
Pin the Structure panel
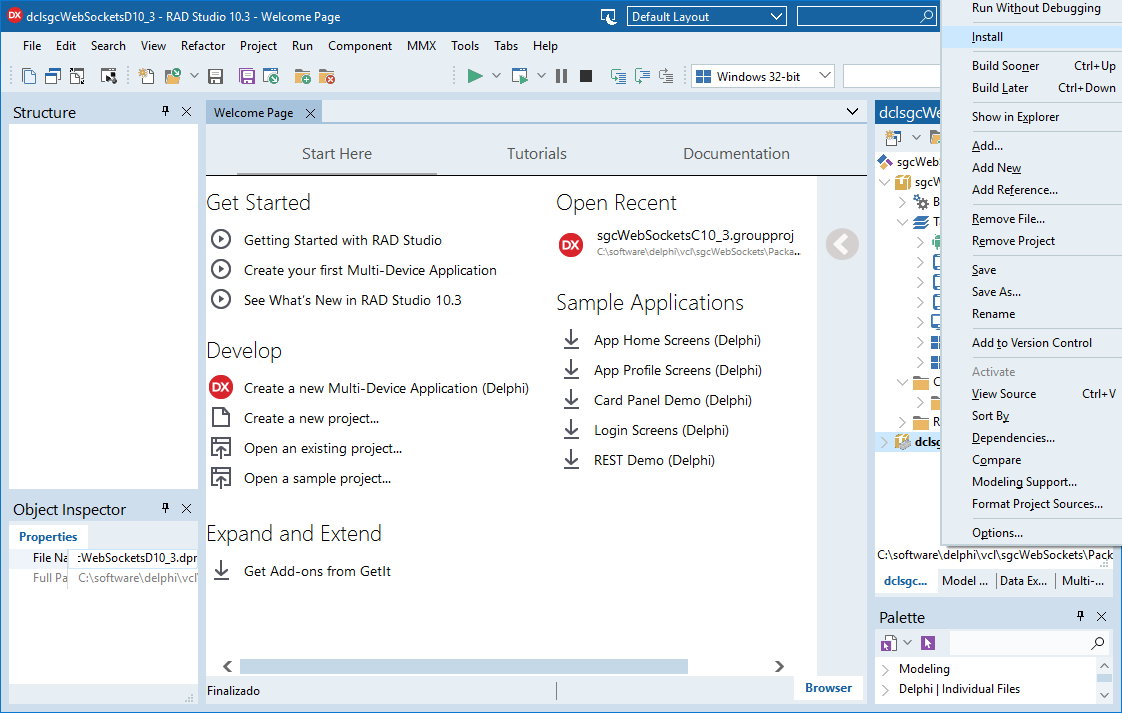pyautogui.click(x=166, y=111)
